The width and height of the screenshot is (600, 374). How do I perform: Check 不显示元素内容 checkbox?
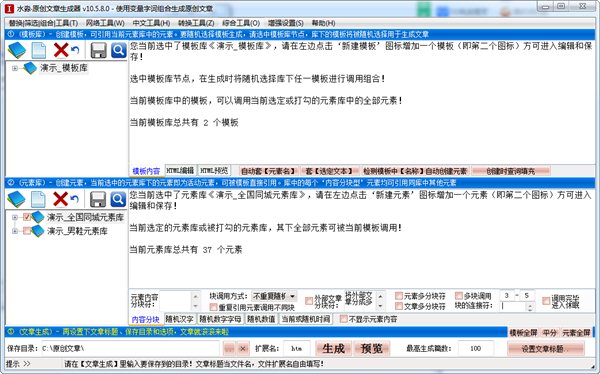(344, 318)
